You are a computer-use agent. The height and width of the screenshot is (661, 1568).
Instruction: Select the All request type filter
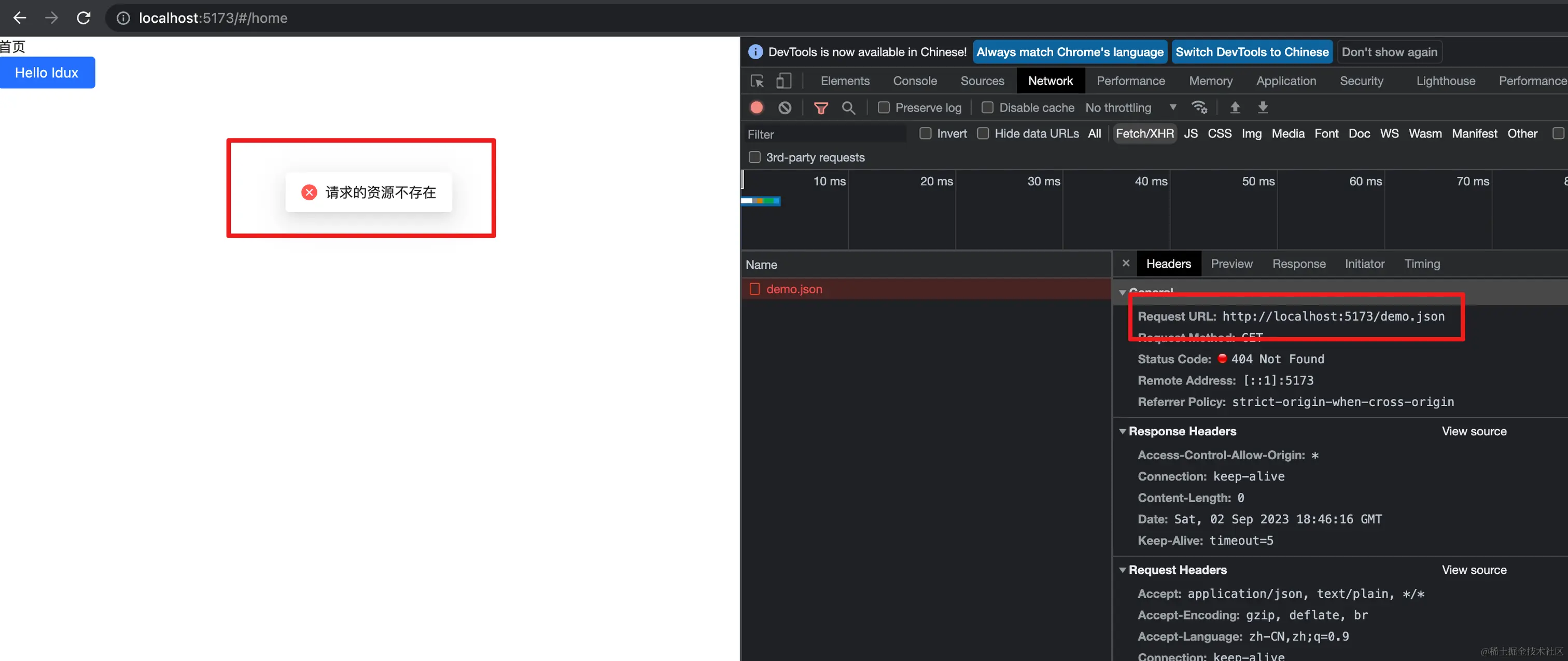point(1095,133)
